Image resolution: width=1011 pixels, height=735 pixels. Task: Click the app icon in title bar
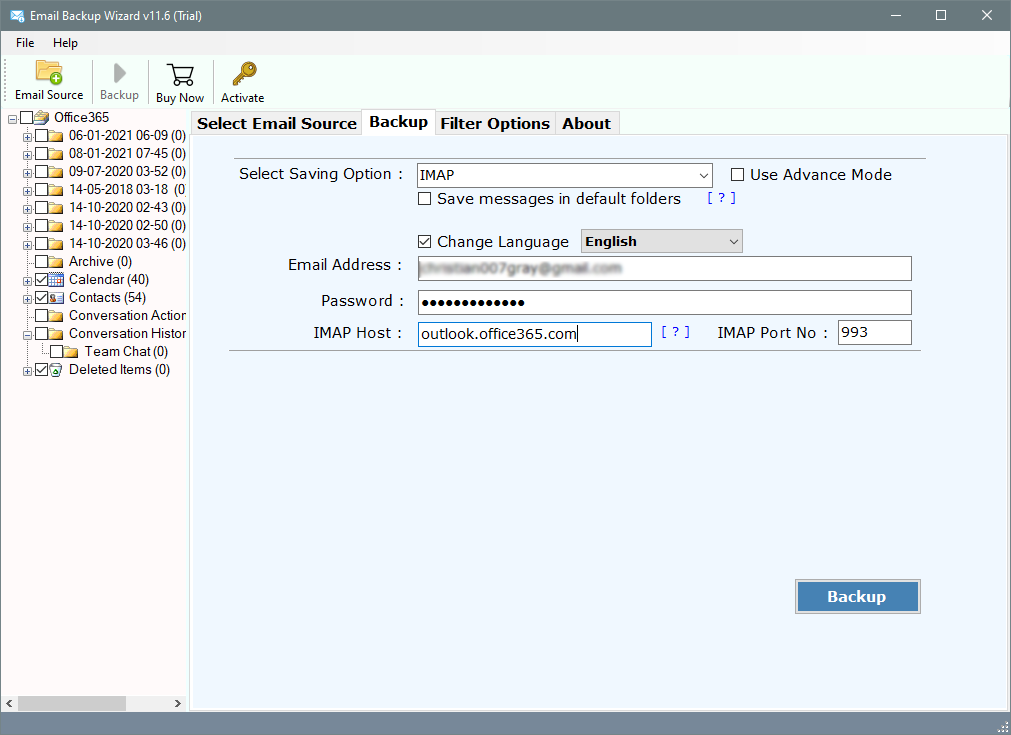pyautogui.click(x=17, y=15)
